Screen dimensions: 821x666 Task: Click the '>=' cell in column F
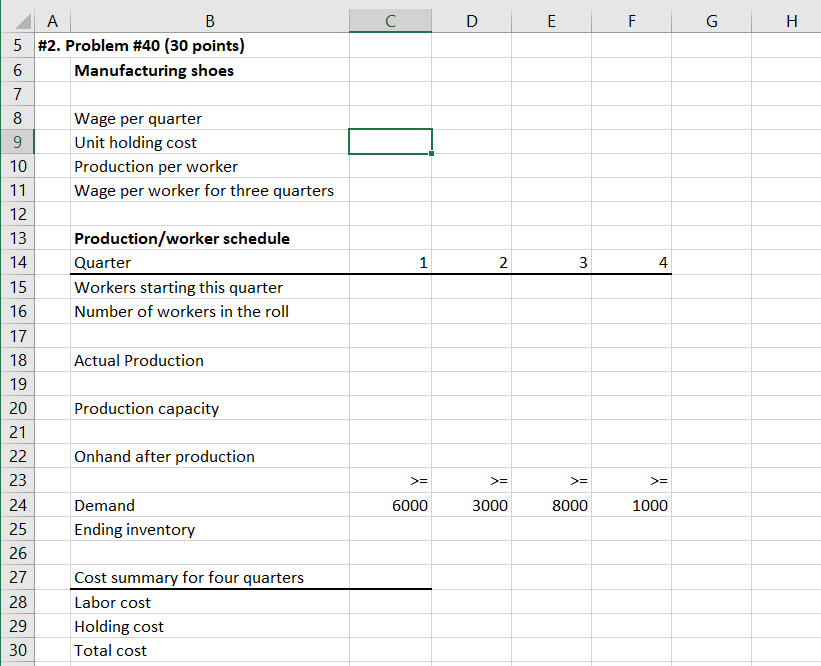(x=631, y=481)
